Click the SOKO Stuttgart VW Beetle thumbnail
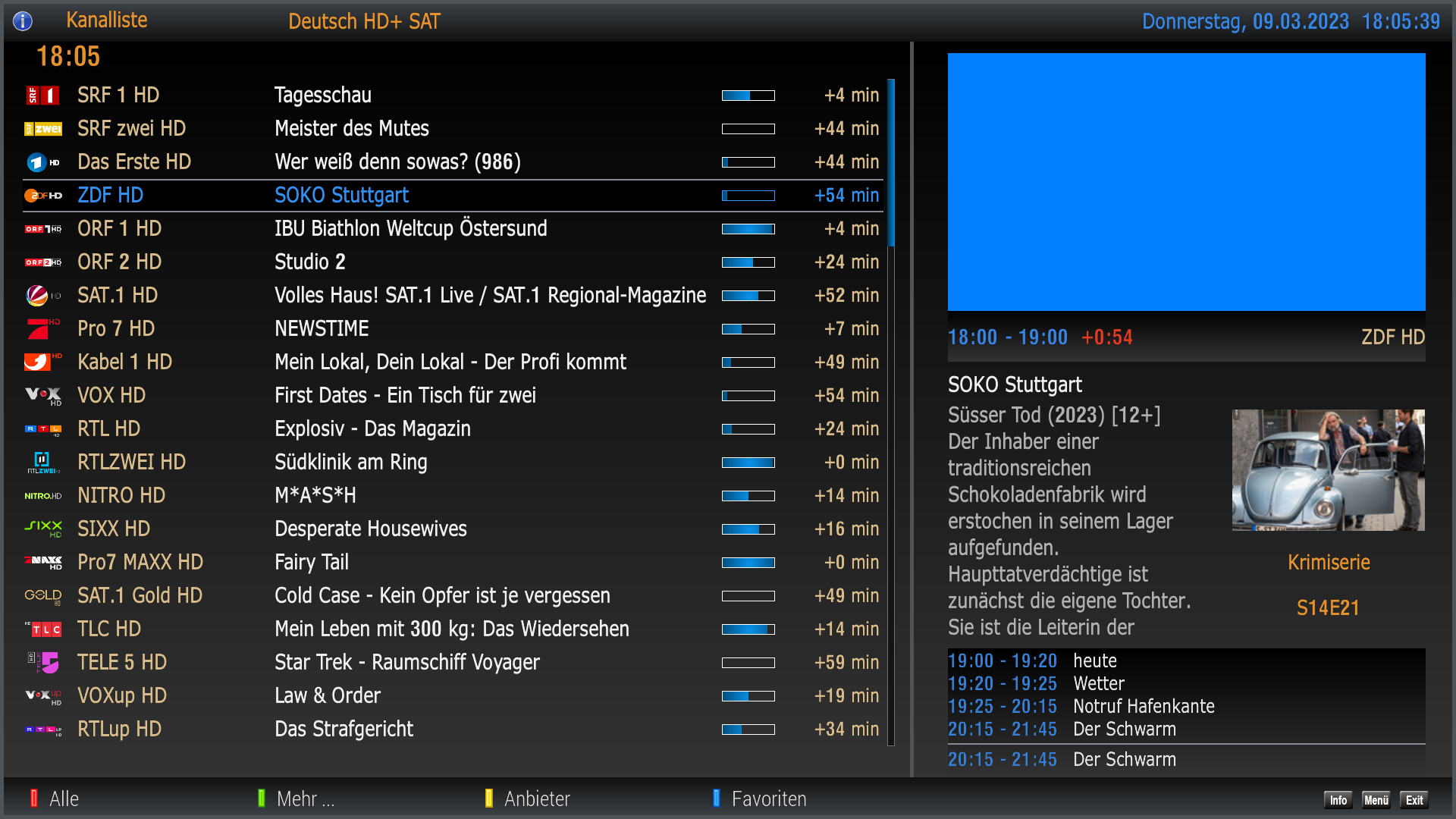Image resolution: width=1456 pixels, height=819 pixels. coord(1328,470)
